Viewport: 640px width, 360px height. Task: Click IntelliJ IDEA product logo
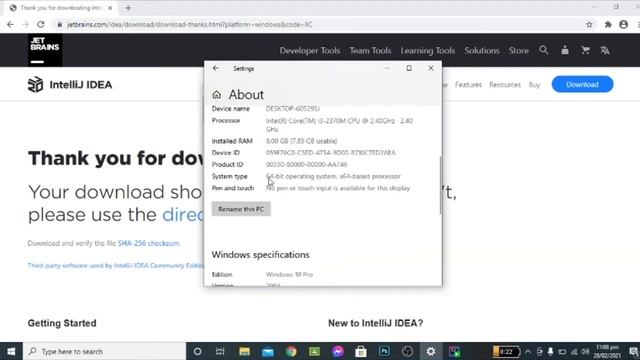click(x=70, y=84)
